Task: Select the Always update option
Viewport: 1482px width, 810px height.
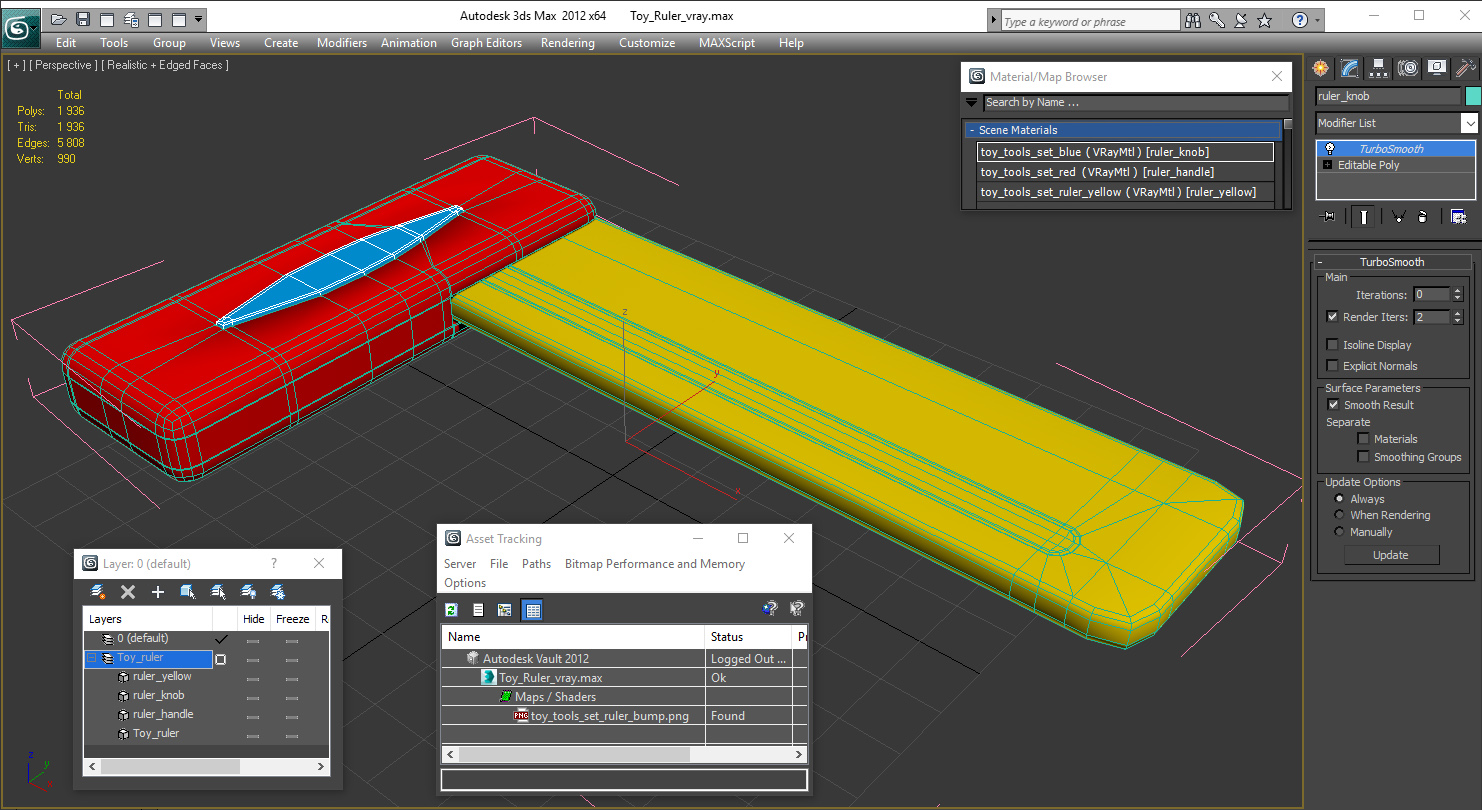Action: tap(1340, 499)
